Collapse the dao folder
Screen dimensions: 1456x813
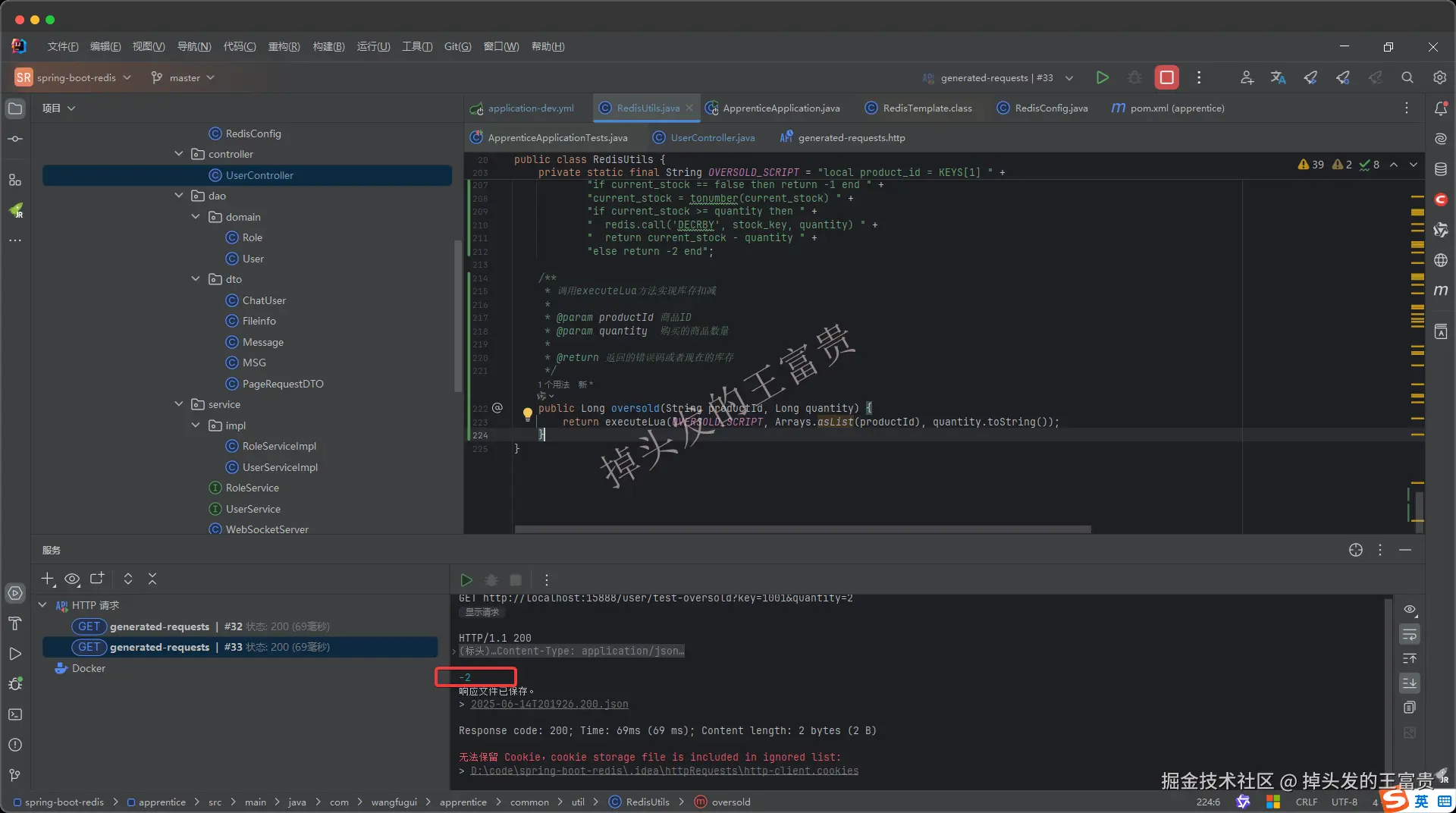[x=179, y=196]
